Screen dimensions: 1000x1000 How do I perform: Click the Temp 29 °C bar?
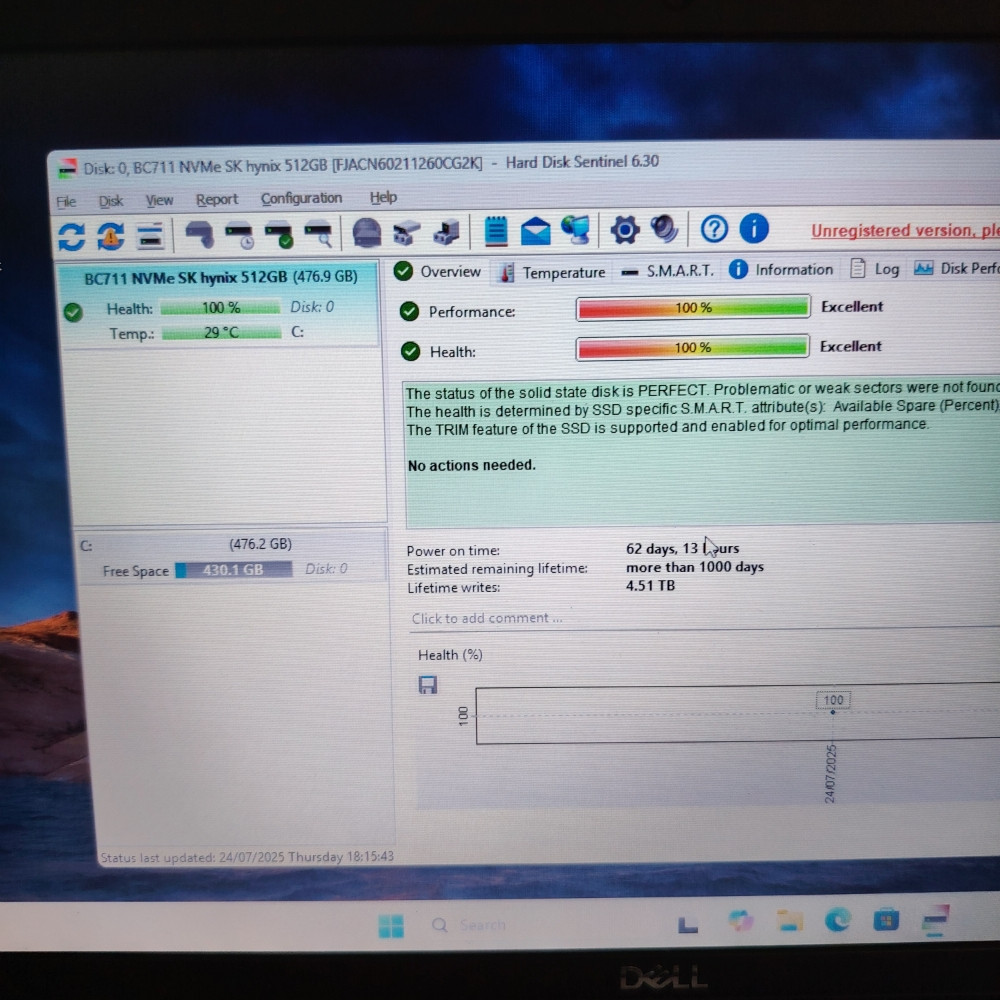(221, 332)
